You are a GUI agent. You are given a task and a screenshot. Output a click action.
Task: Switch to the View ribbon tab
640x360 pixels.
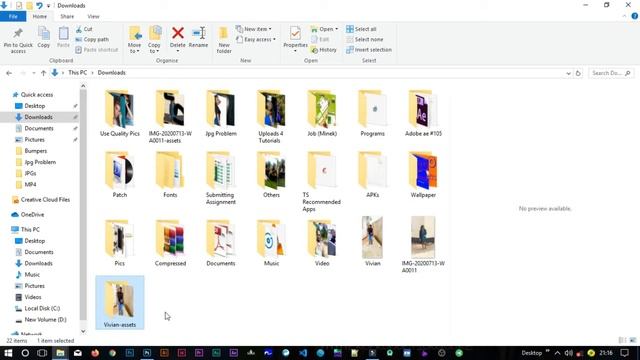pyautogui.click(x=93, y=16)
